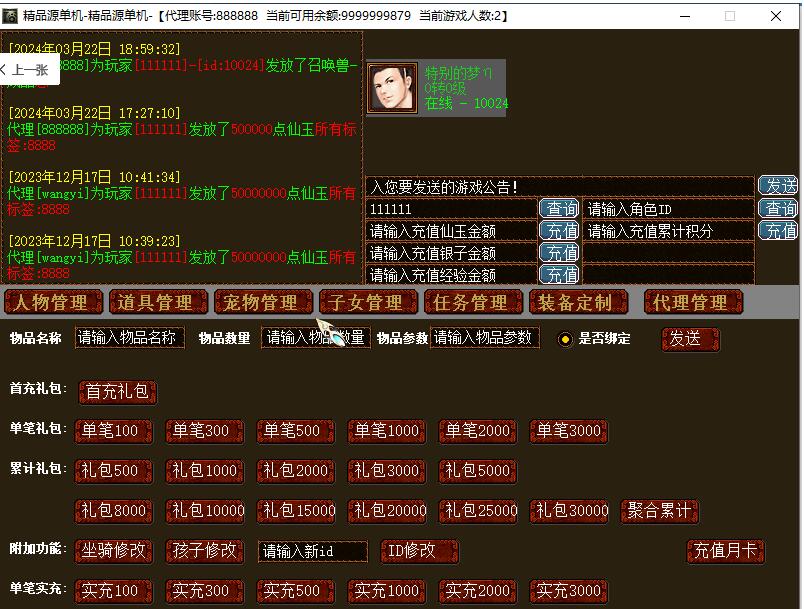Open the 人物管理 tab

click(x=52, y=302)
